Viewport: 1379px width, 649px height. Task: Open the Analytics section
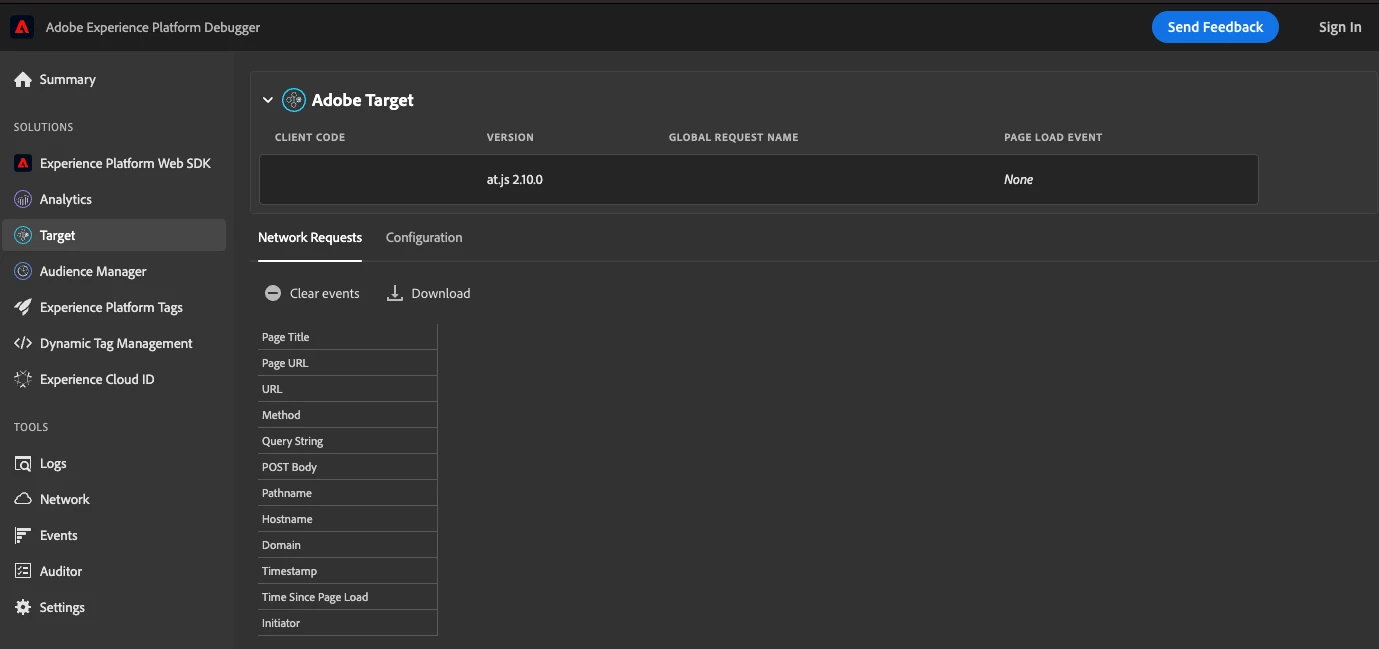click(114, 200)
